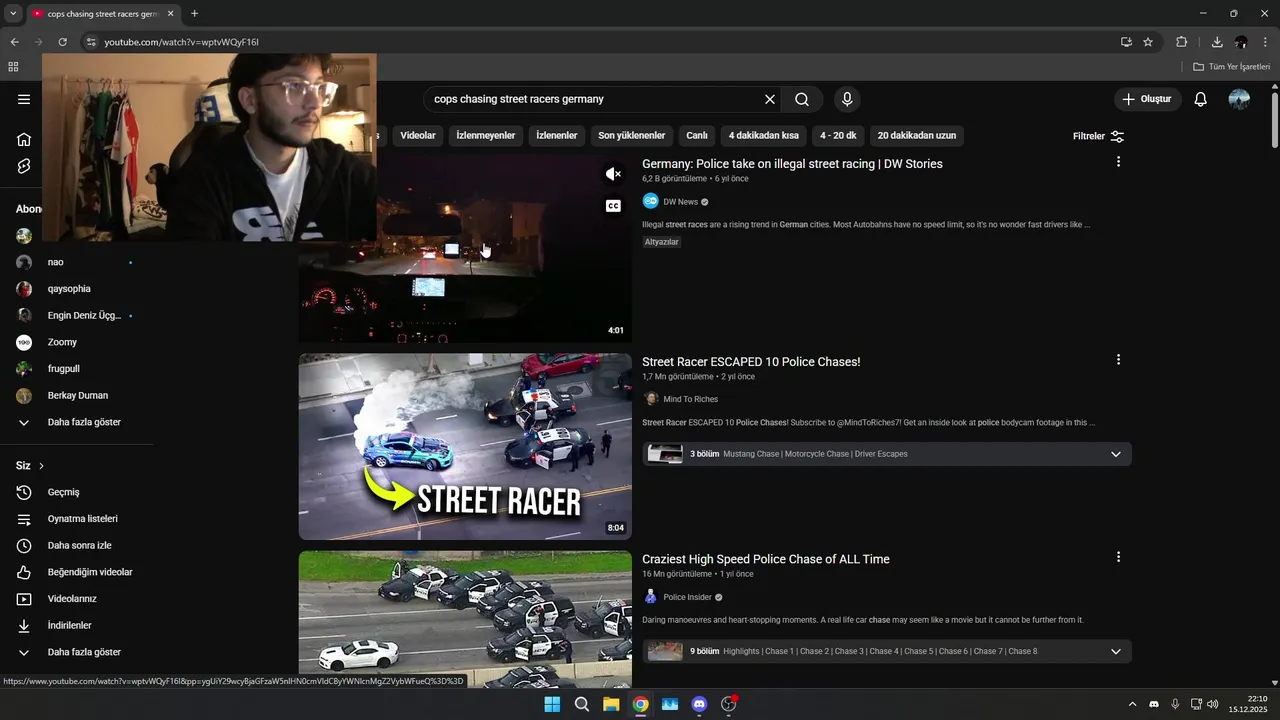This screenshot has width=1280, height=720.
Task: Click the Altyazılar subtitles badge
Action: coord(661,242)
